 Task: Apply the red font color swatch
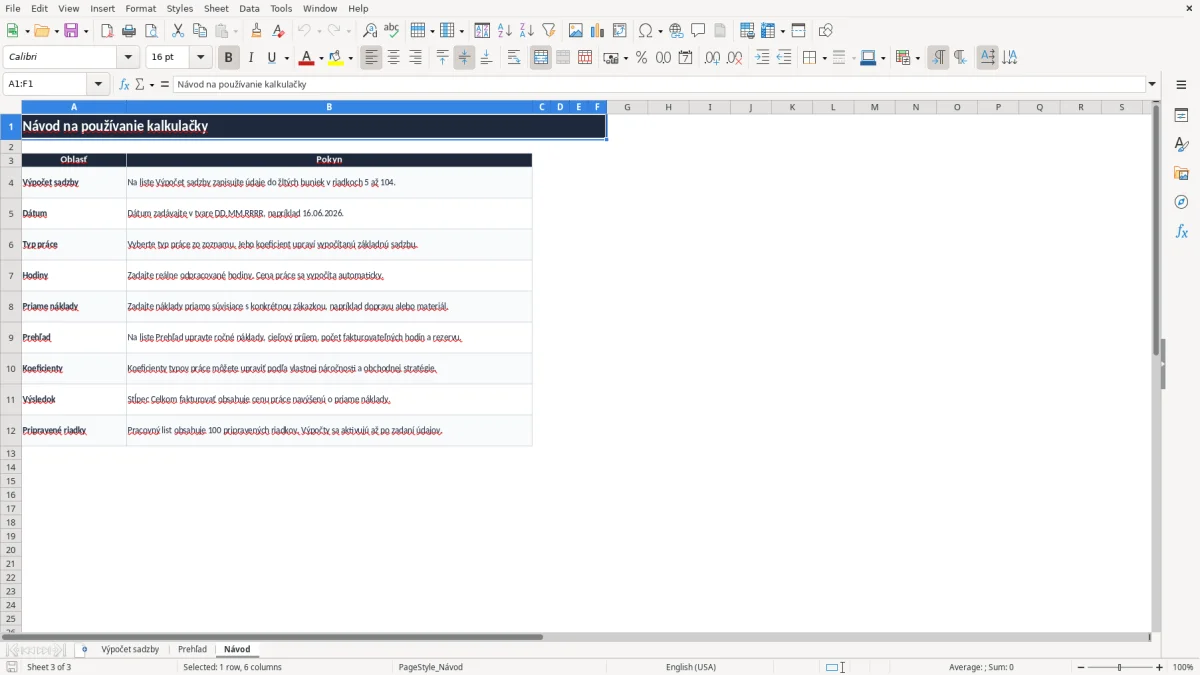306,58
